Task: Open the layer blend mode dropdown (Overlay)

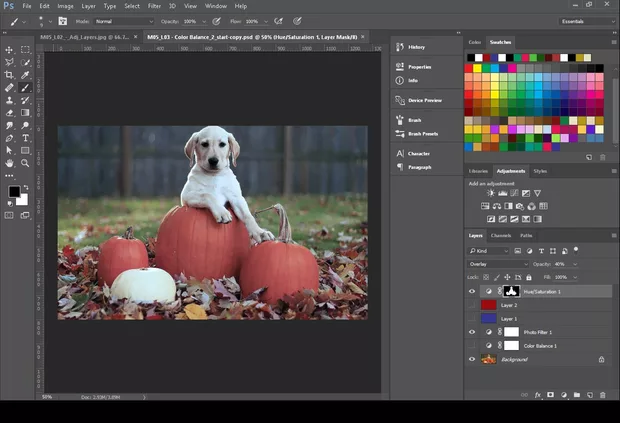Action: point(498,264)
